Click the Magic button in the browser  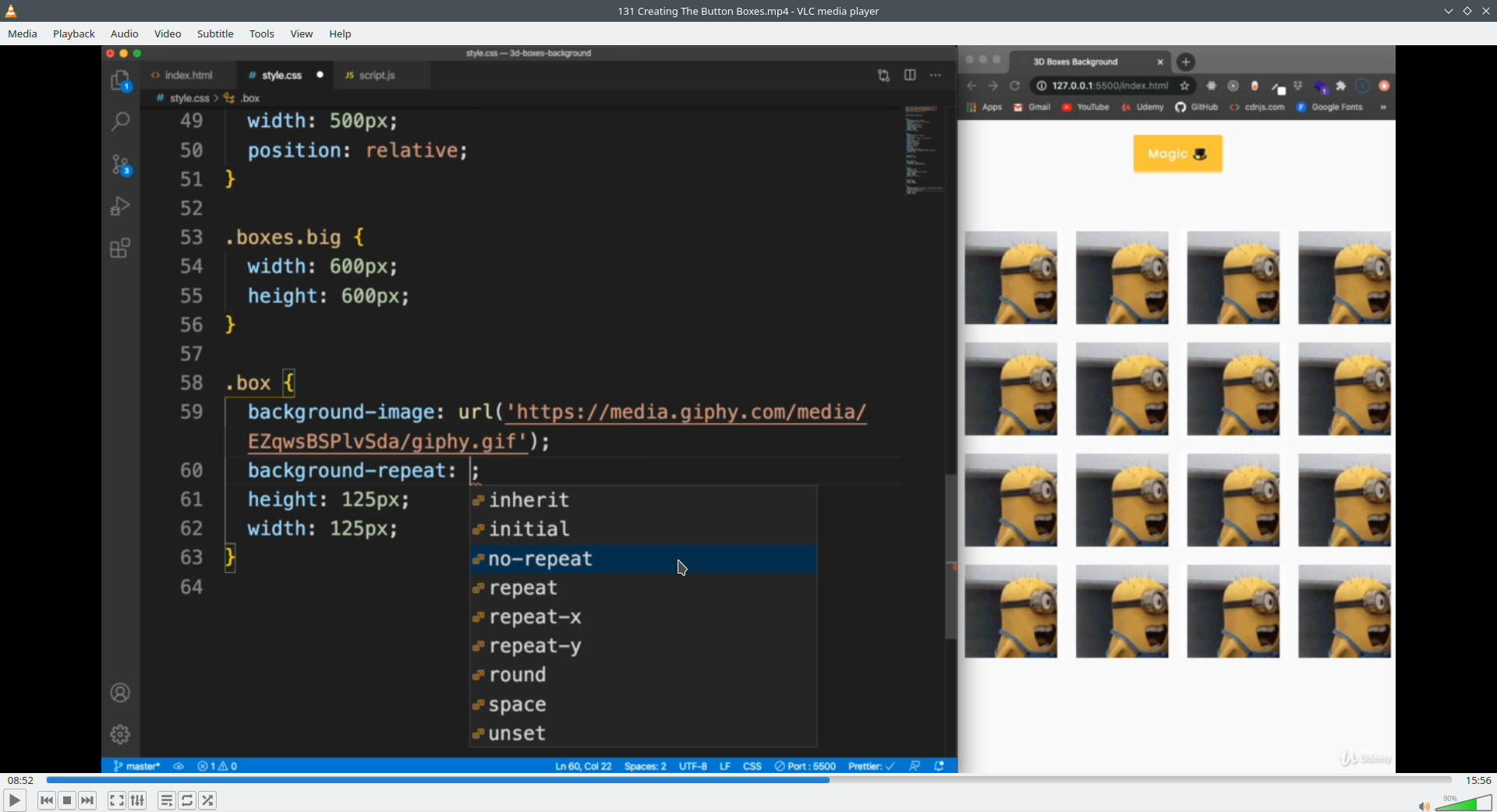coord(1177,154)
